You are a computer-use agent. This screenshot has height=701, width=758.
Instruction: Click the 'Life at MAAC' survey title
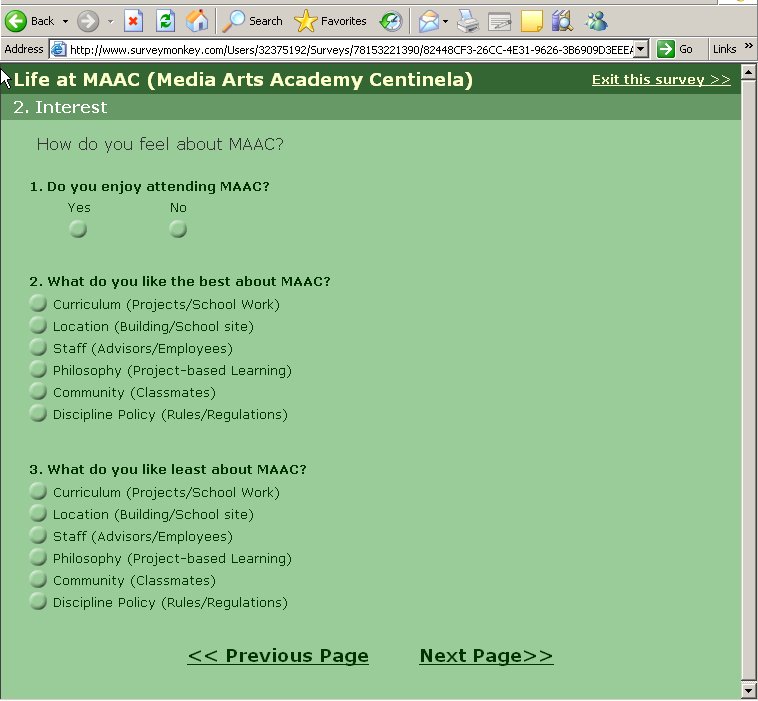pyautogui.click(x=243, y=80)
